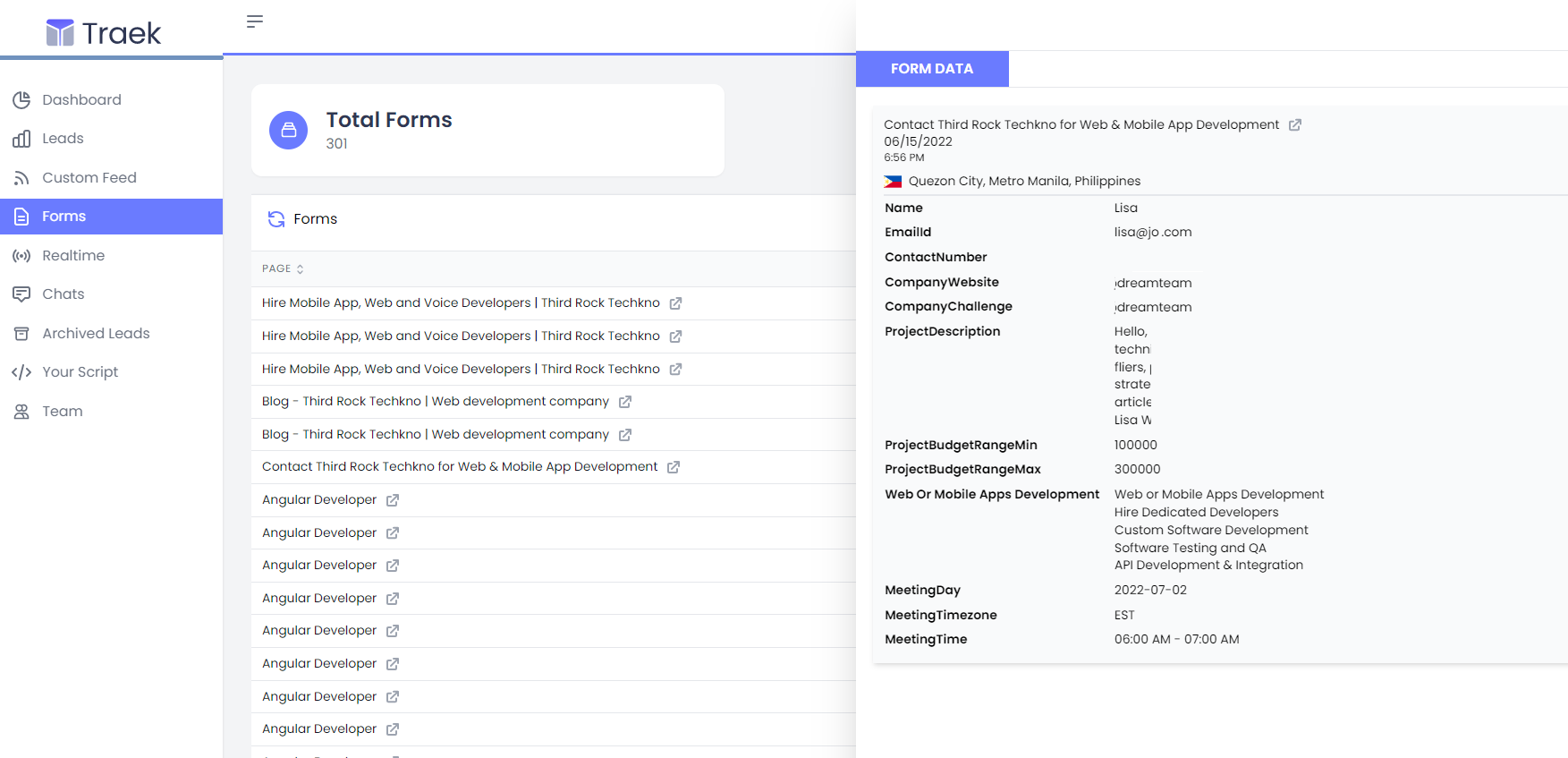The image size is (1568, 758).
Task: Click the fifth Angular Developer row text
Action: click(319, 631)
